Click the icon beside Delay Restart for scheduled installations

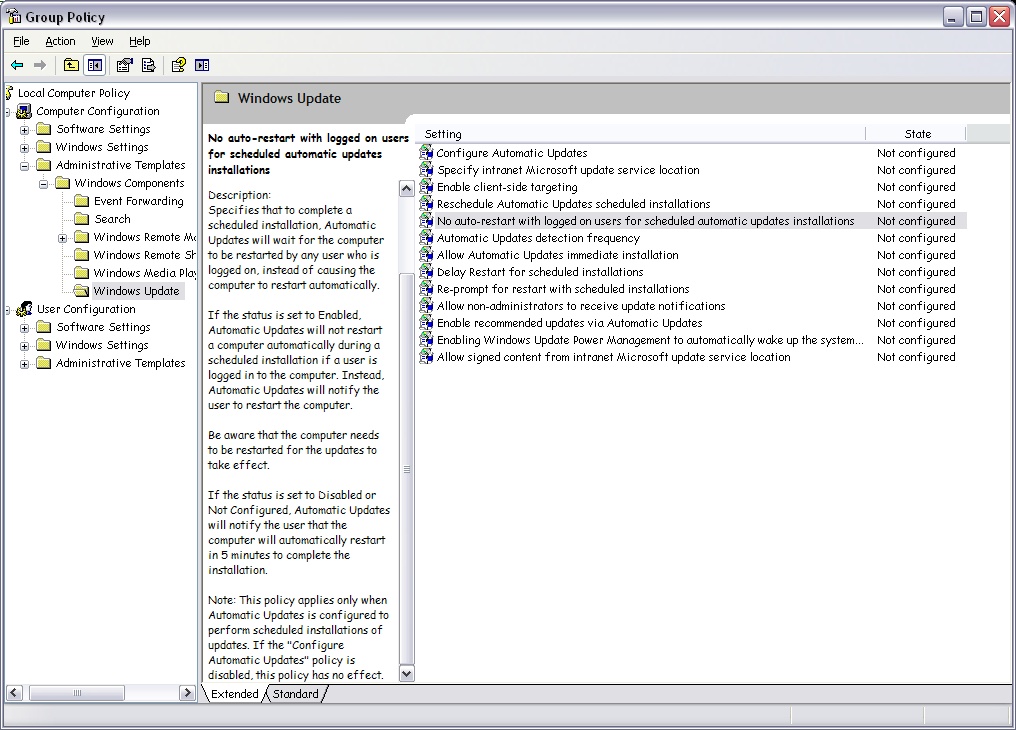[426, 272]
